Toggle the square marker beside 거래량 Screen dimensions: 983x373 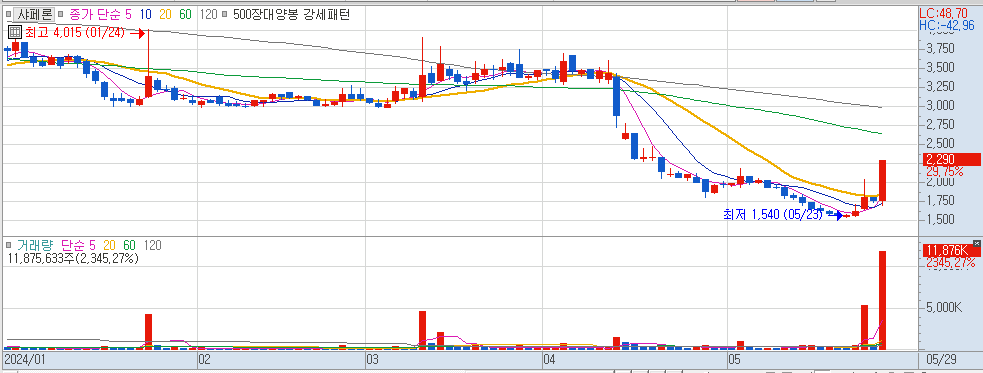tap(9, 246)
